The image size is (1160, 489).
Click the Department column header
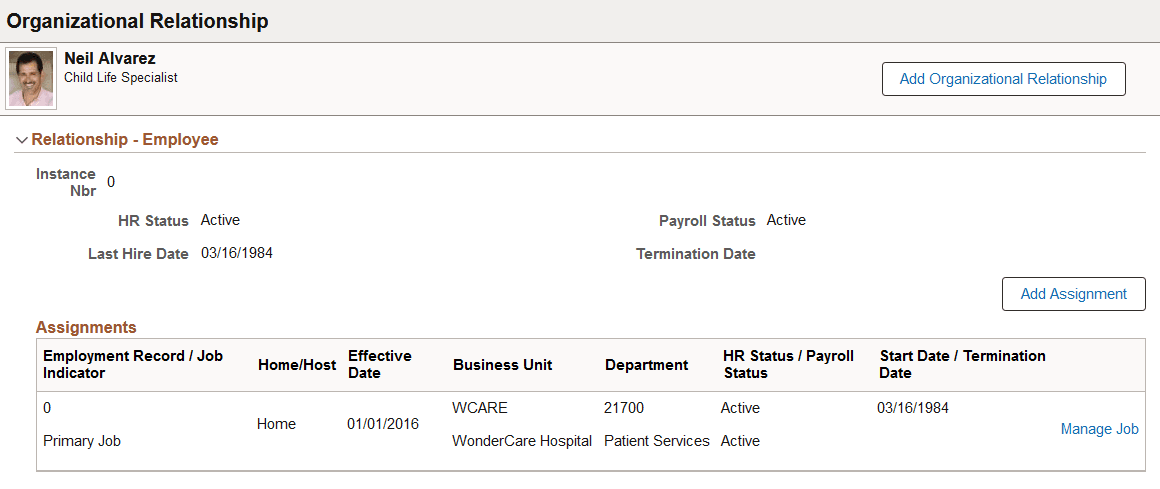647,365
